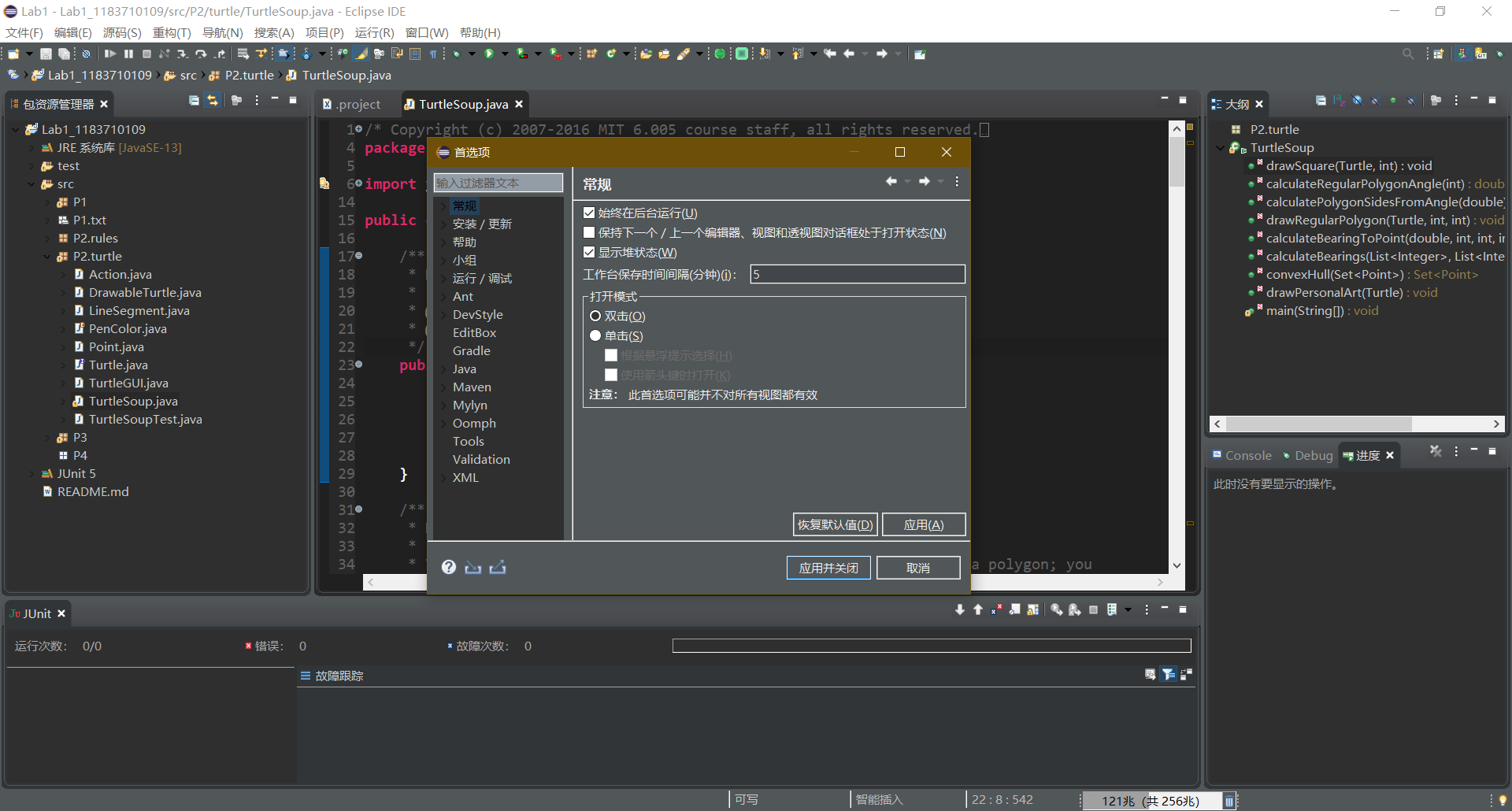The width and height of the screenshot is (1512, 811).
Task: Toggle '始终在后台运行' checkbox
Action: [589, 213]
